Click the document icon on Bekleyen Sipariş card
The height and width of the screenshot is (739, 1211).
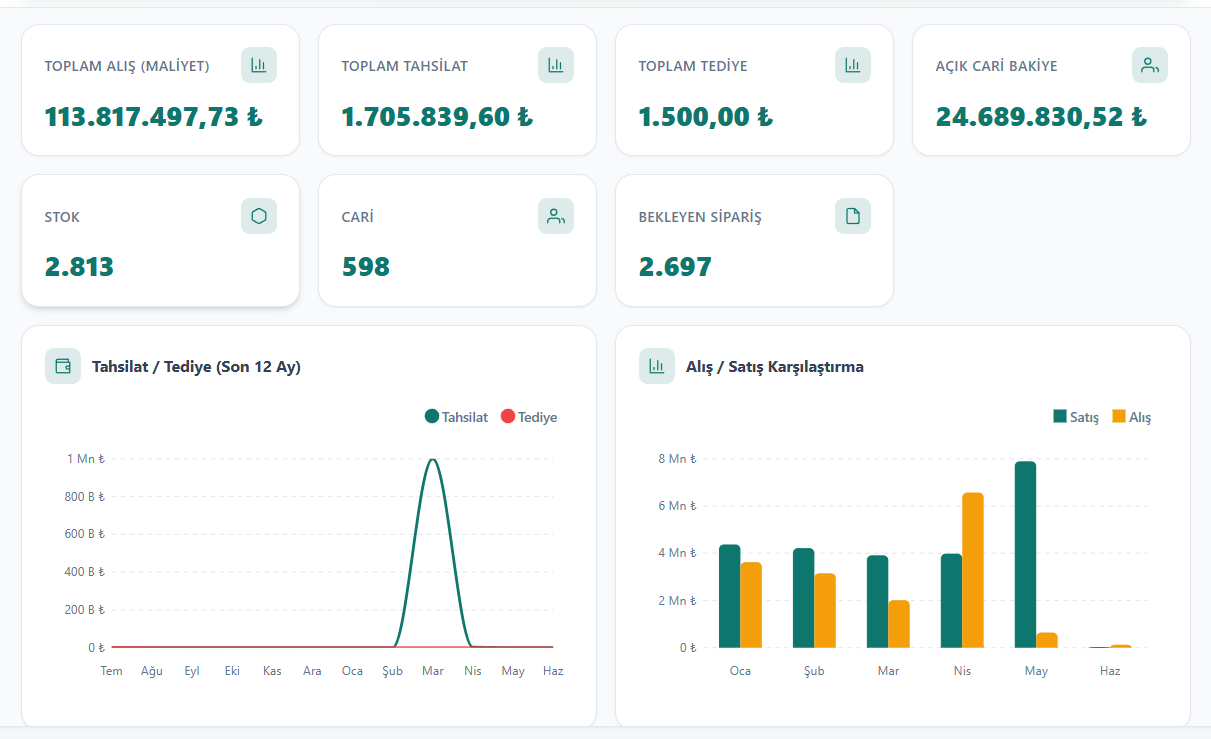853,216
